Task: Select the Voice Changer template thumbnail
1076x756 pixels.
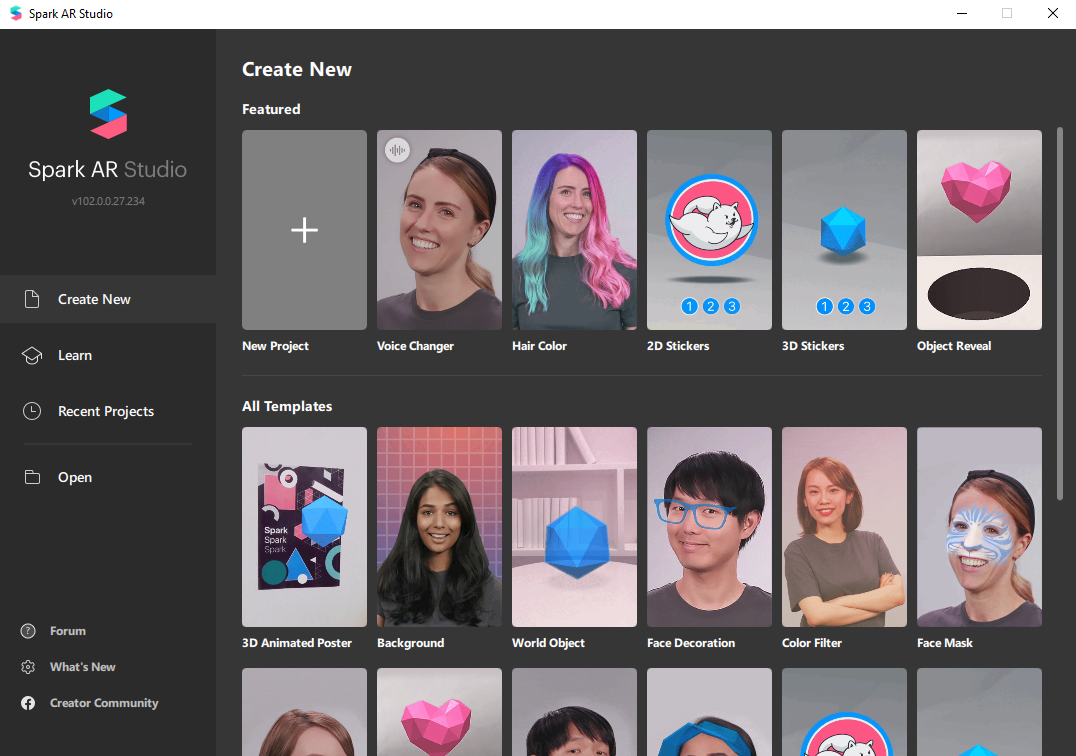Action: (x=439, y=230)
